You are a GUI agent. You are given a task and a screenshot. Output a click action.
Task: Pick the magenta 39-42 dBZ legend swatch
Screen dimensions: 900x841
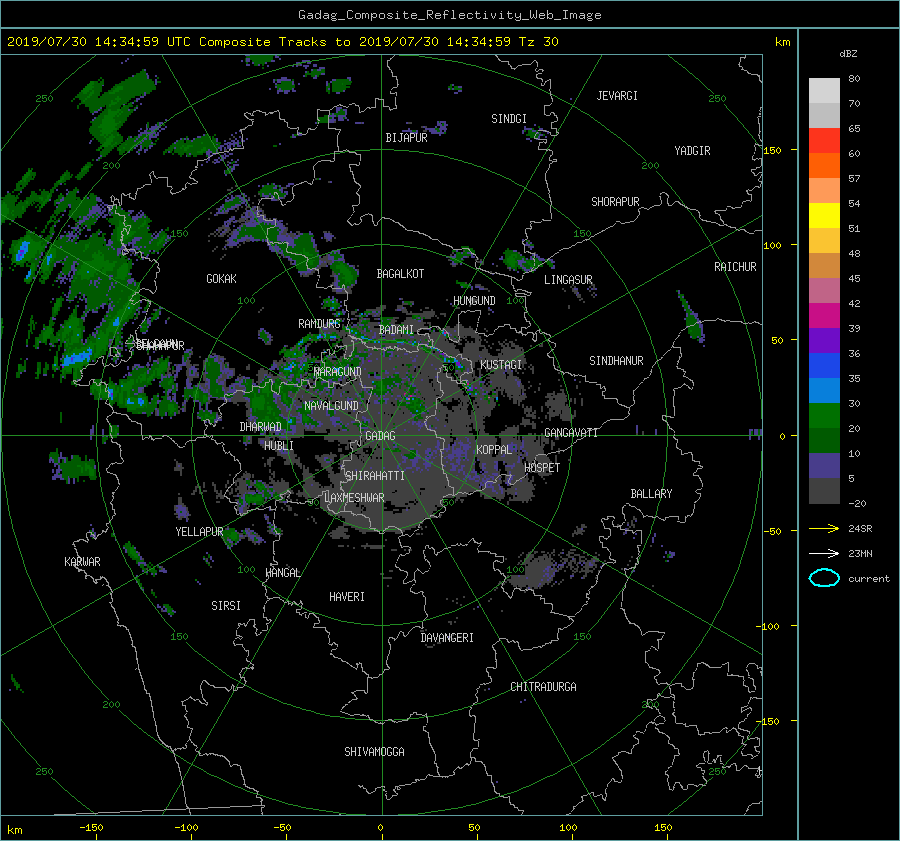824,315
